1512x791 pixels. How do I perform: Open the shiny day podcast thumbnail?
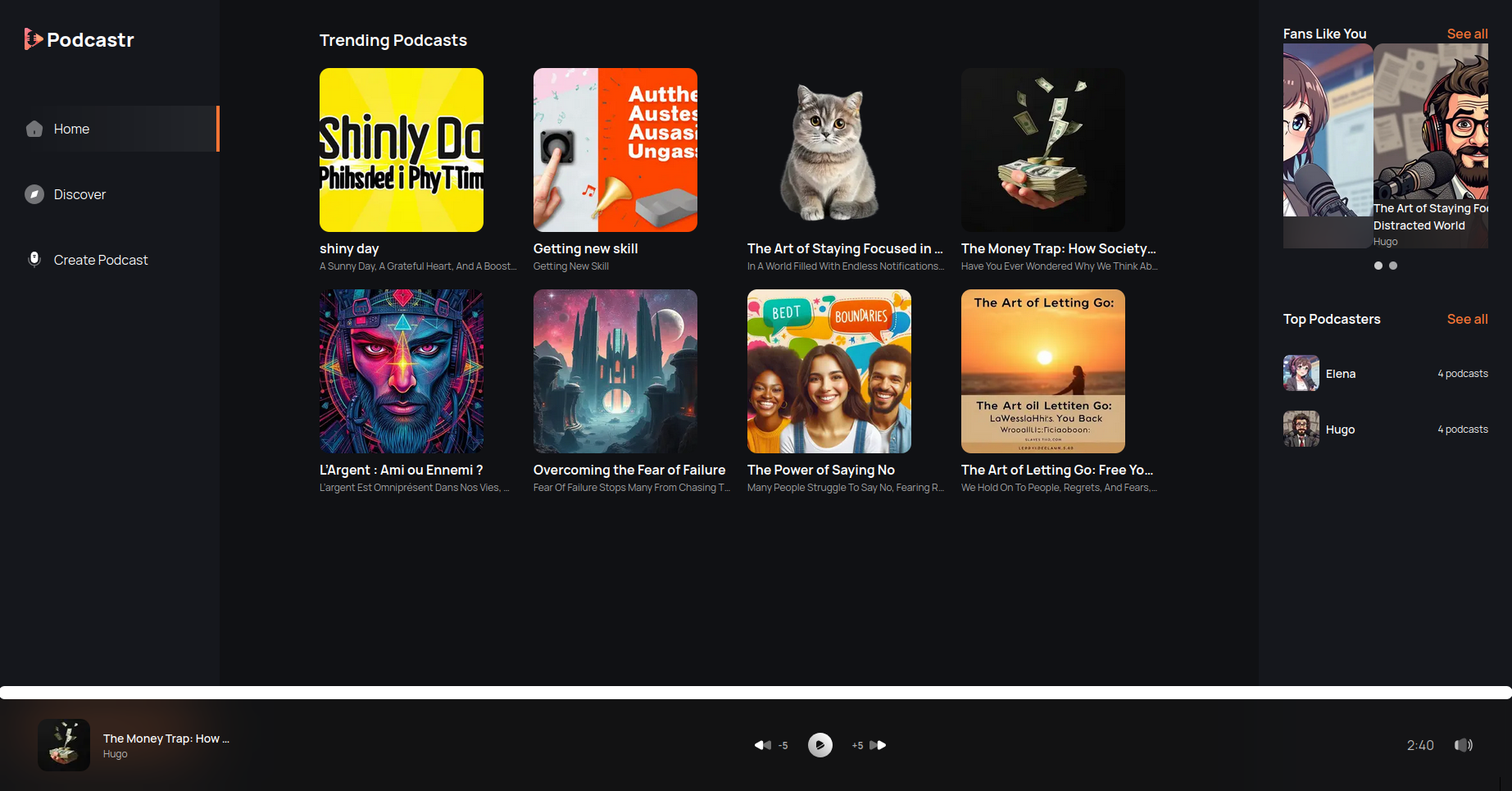tap(402, 150)
